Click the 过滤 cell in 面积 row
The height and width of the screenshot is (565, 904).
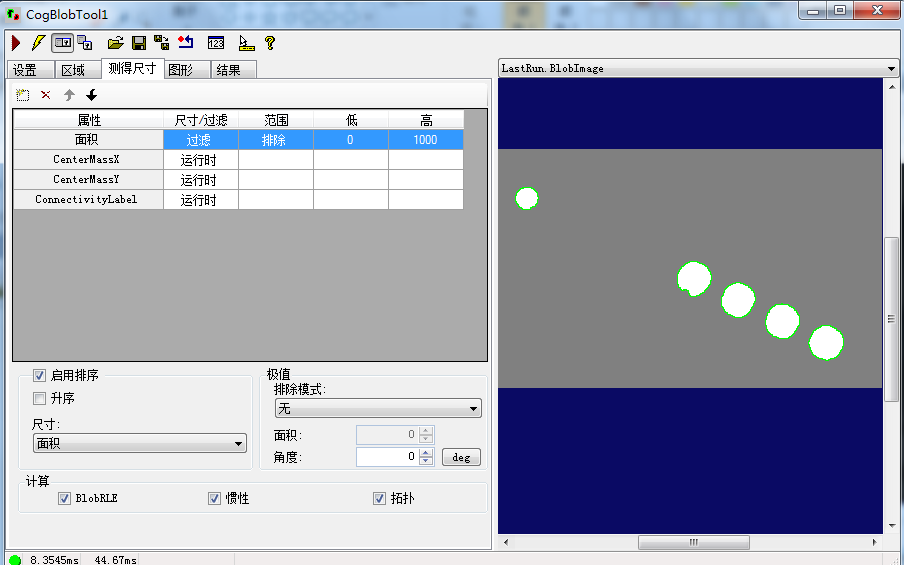[200, 140]
